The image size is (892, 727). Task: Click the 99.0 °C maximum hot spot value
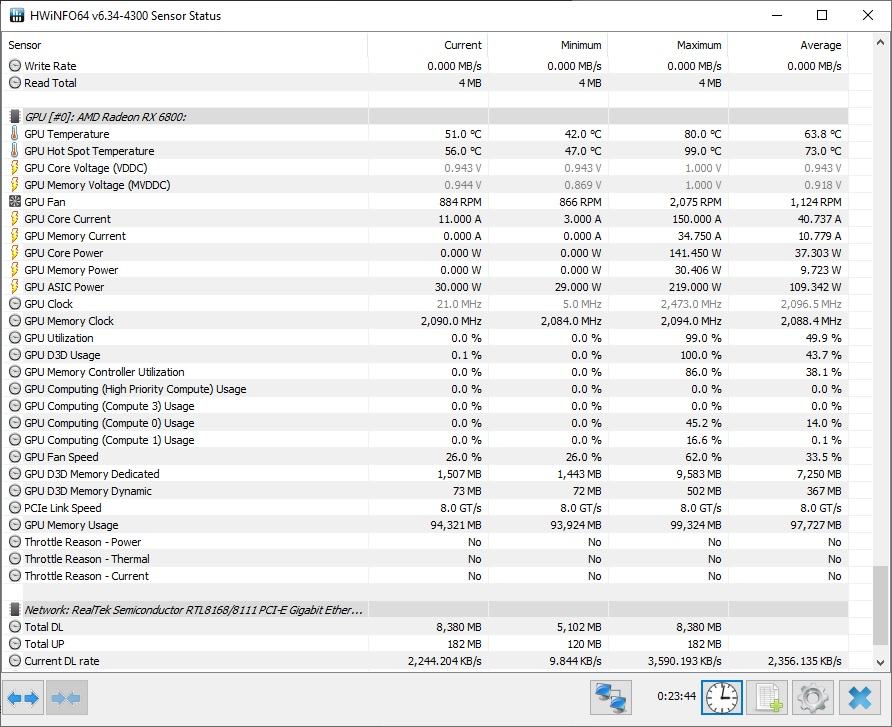(703, 151)
